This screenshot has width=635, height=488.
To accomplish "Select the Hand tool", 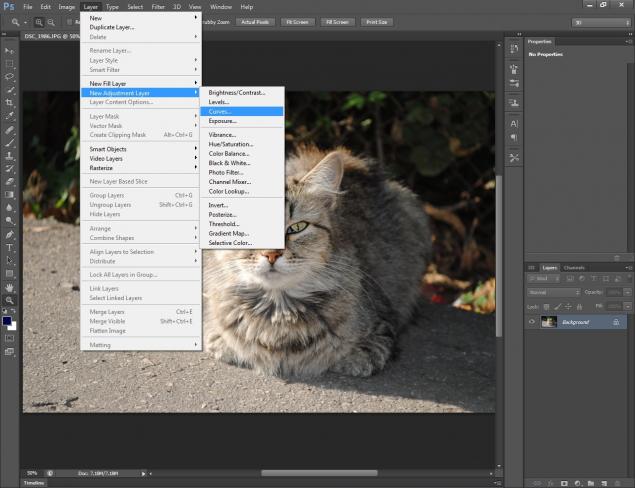I will pyautogui.click(x=10, y=286).
